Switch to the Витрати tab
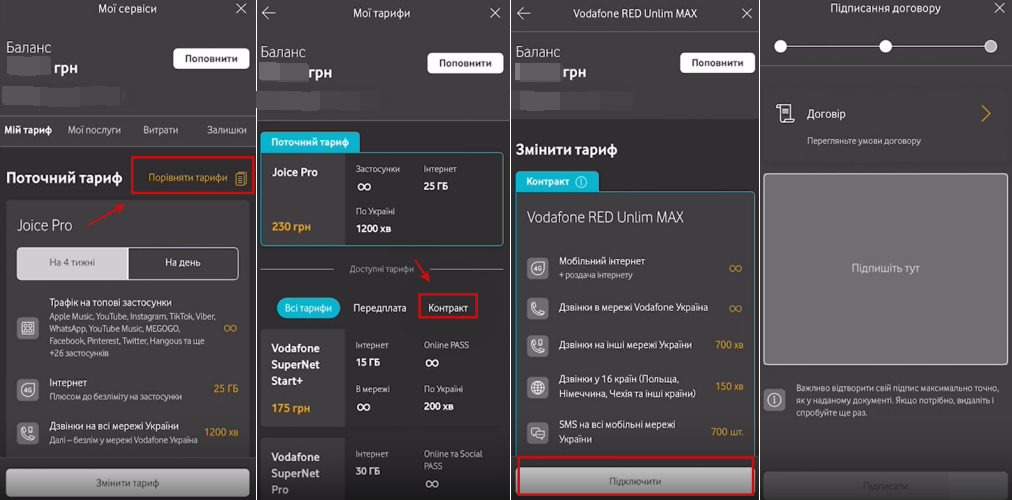Image resolution: width=1012 pixels, height=500 pixels. pyautogui.click(x=161, y=130)
